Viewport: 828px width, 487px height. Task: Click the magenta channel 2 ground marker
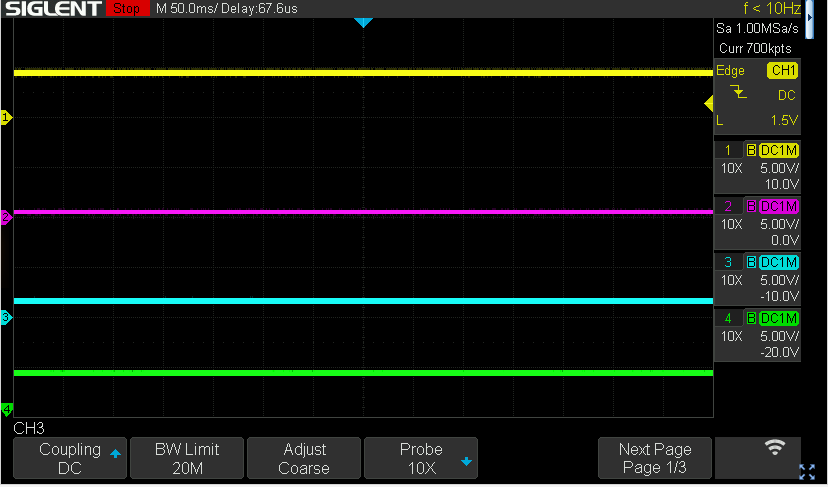coord(6,217)
